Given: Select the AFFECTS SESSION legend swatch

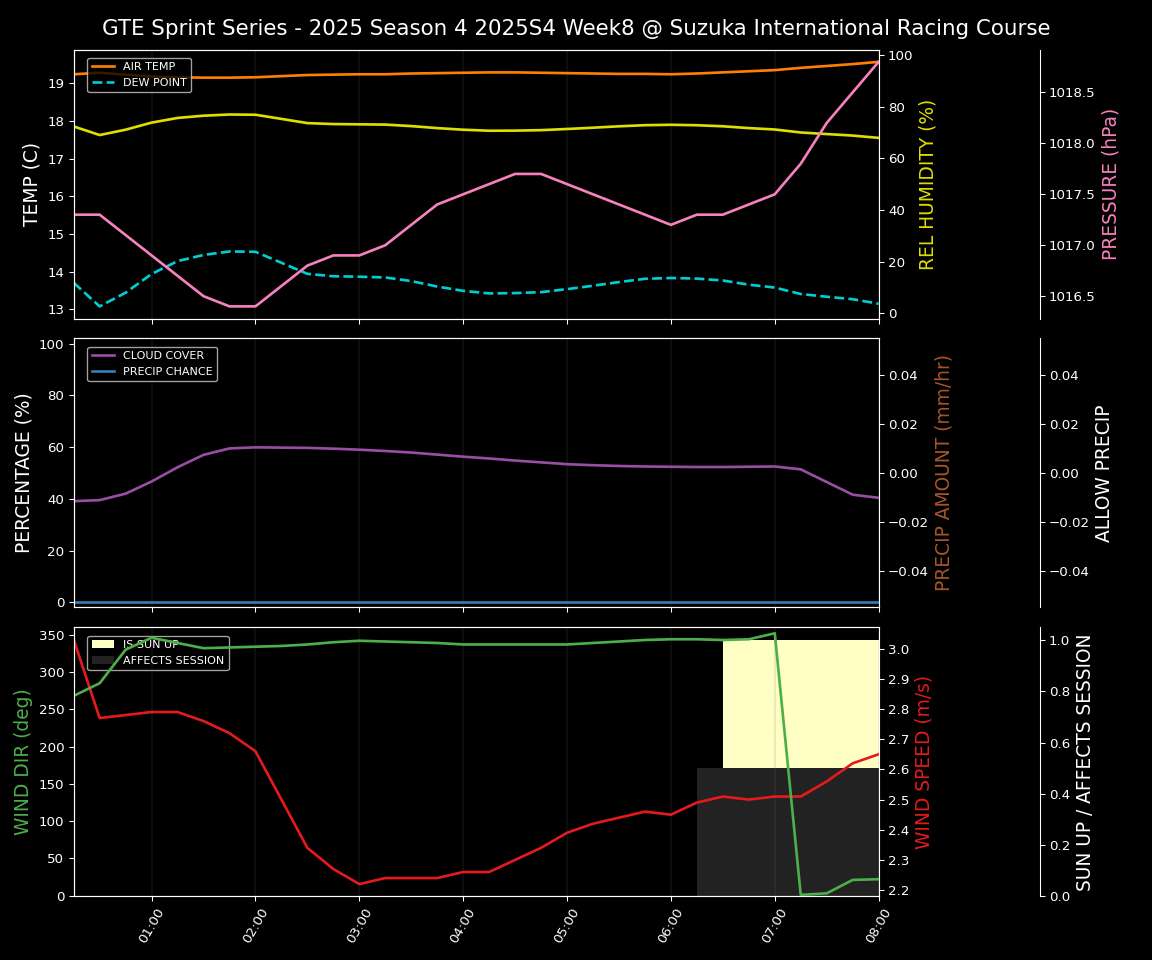Looking at the screenshot, I should (104, 661).
